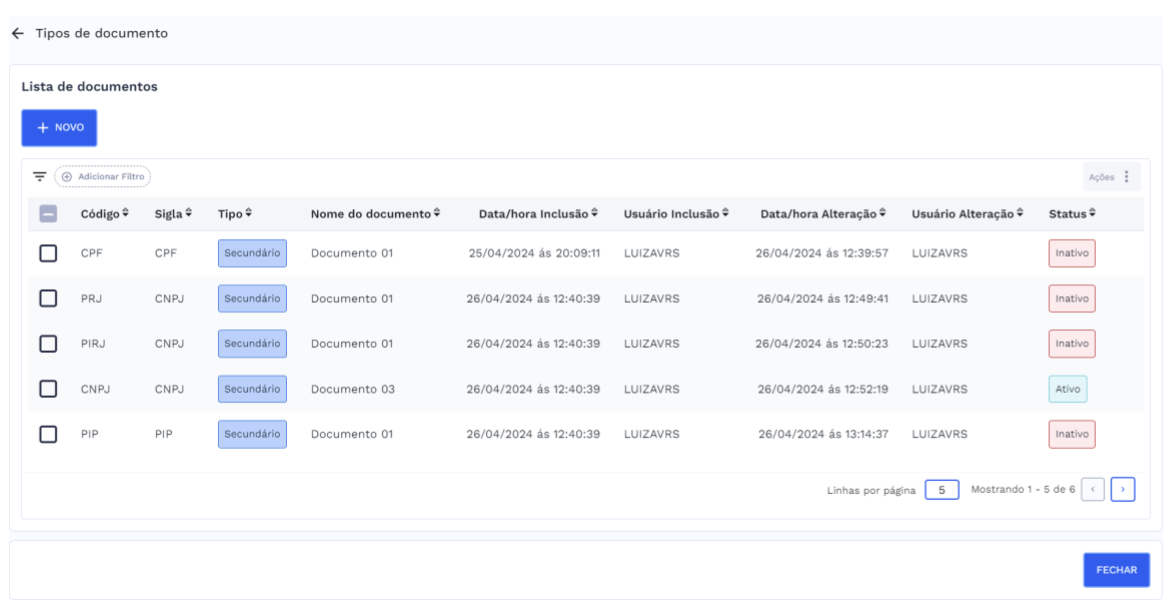Check the box for code PIRJ row
Screen dimensions: 1164x610
pyautogui.click(x=48, y=344)
